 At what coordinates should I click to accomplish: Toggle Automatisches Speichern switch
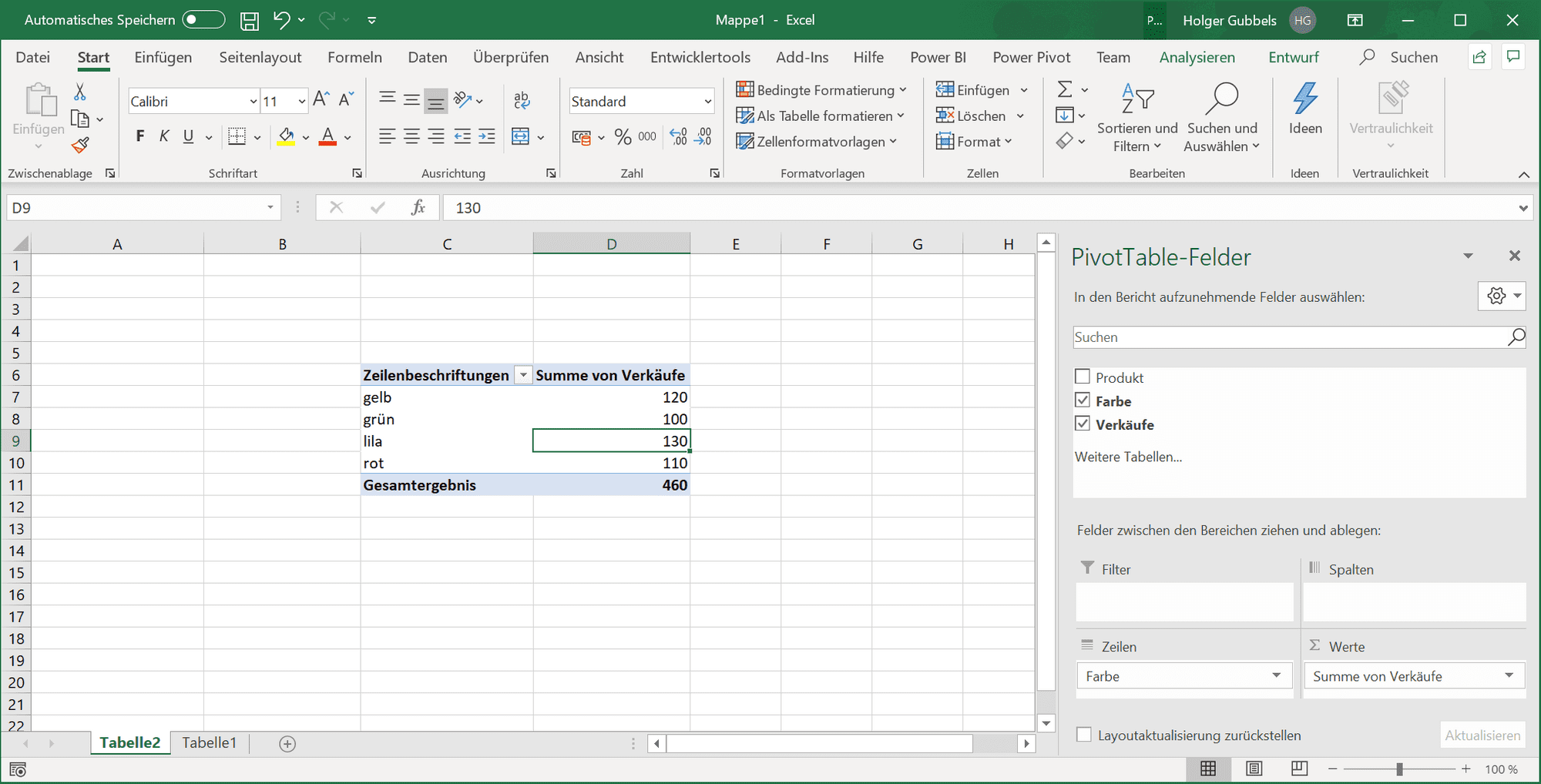203,20
